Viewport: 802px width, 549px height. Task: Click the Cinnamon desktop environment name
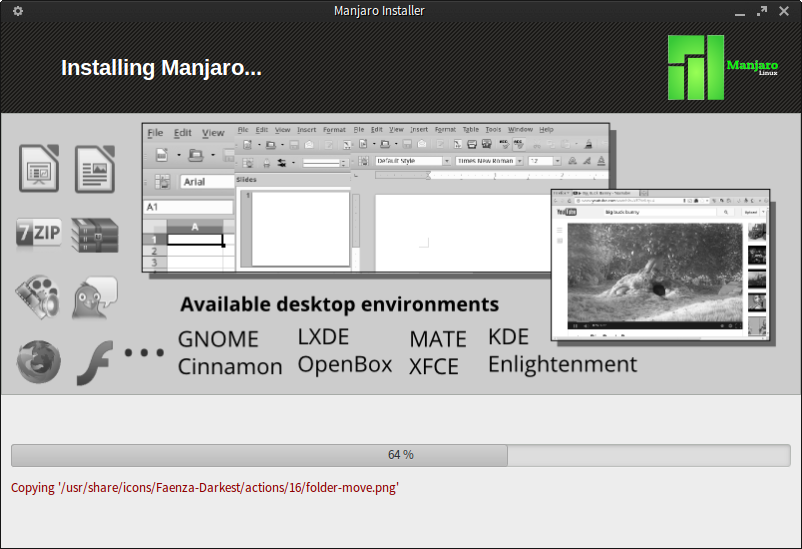(230, 367)
